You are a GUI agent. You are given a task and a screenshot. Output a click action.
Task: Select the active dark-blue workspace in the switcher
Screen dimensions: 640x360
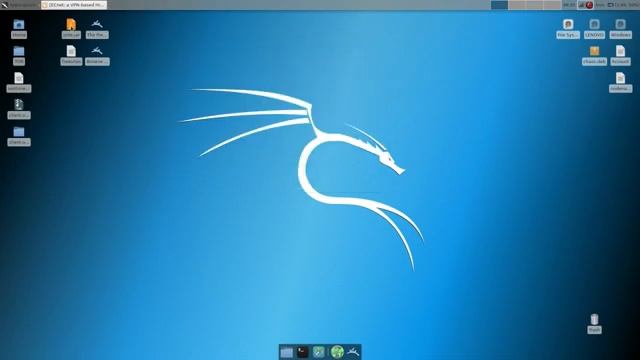click(x=500, y=5)
